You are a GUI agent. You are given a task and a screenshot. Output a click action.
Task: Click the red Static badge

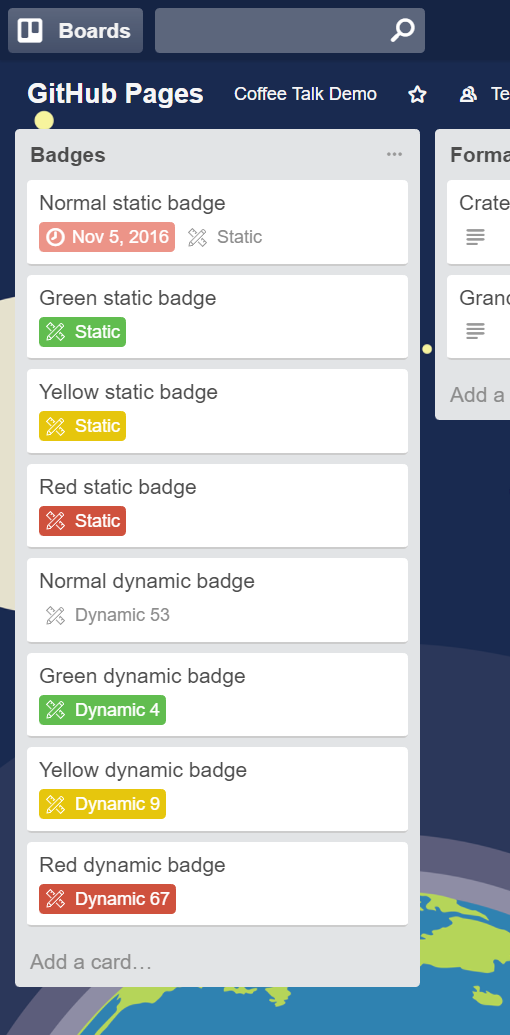click(x=82, y=521)
